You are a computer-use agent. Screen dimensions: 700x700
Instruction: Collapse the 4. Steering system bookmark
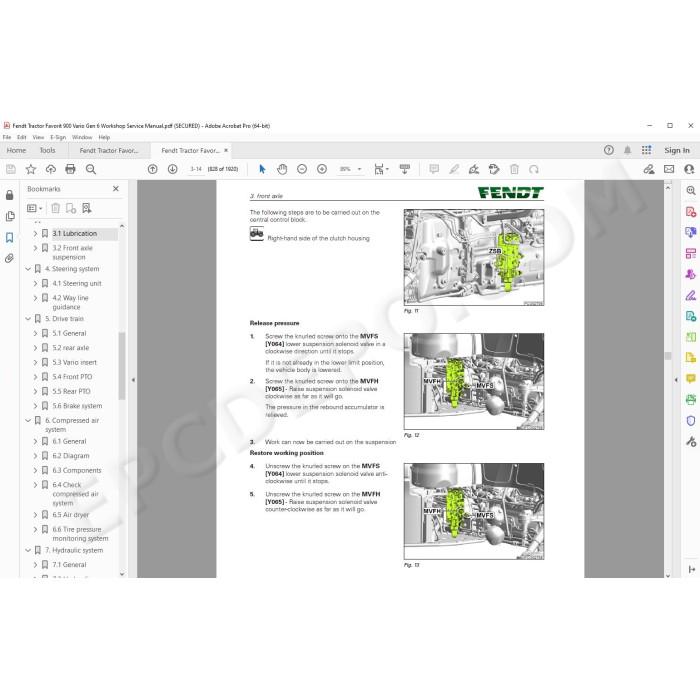[x=28, y=269]
